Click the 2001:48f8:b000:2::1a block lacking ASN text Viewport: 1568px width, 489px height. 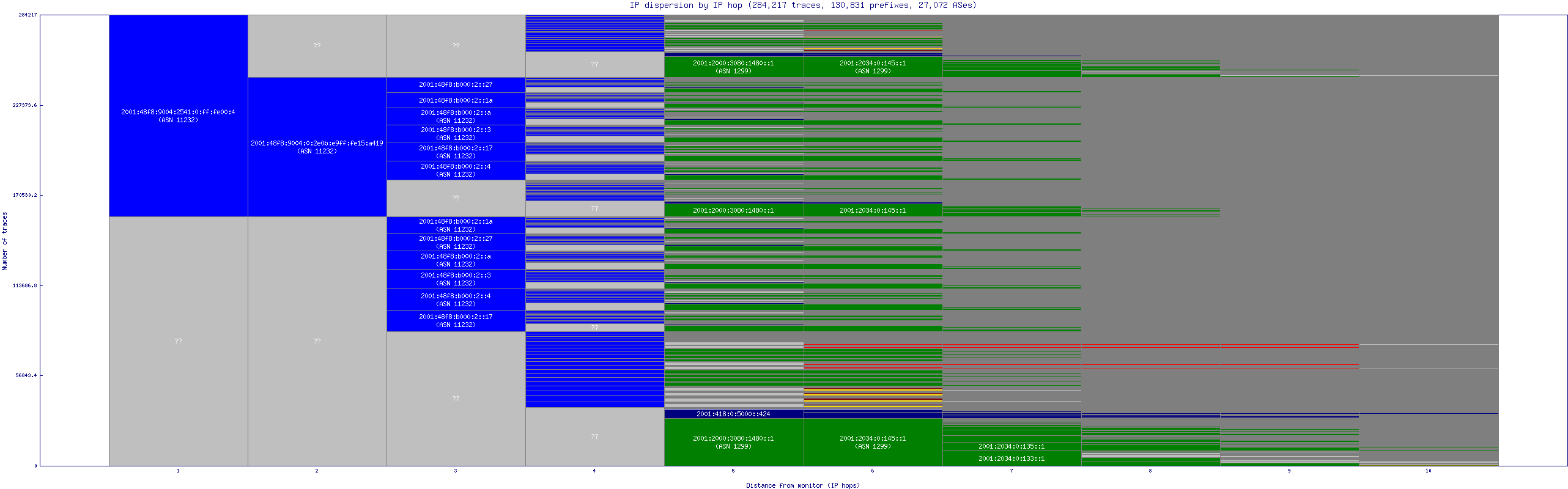(456, 100)
